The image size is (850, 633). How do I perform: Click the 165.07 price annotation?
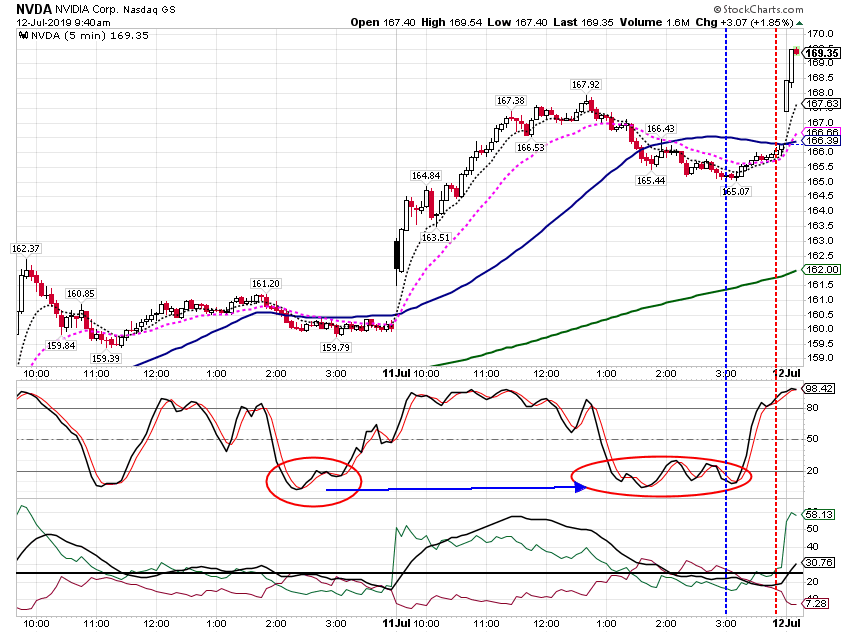pos(736,192)
